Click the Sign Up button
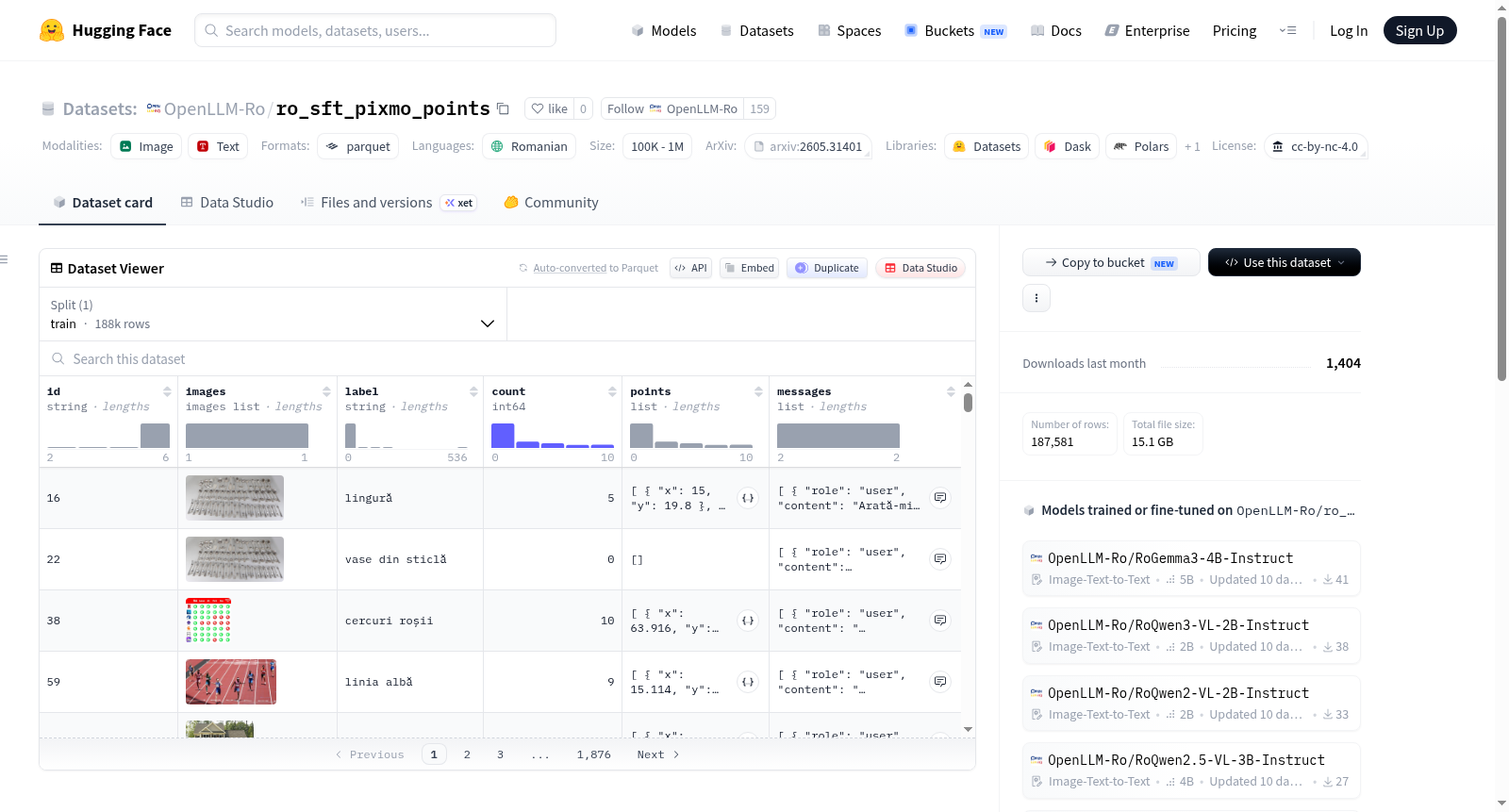The height and width of the screenshot is (812, 1509). point(1419,30)
